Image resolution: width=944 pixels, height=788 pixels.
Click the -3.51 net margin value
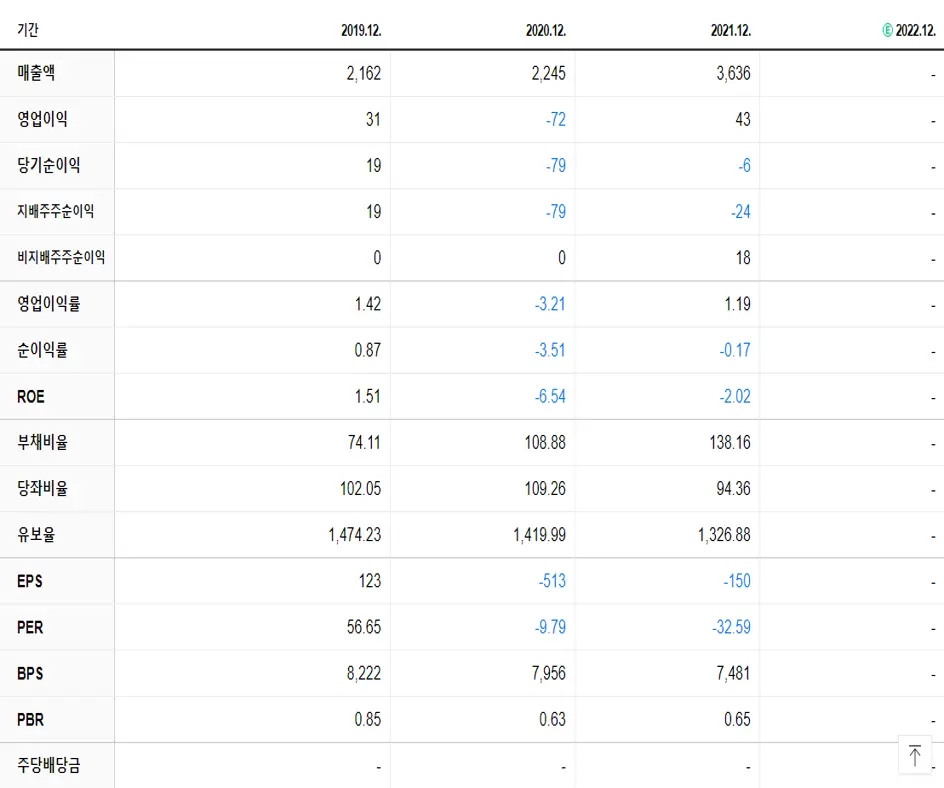point(550,350)
